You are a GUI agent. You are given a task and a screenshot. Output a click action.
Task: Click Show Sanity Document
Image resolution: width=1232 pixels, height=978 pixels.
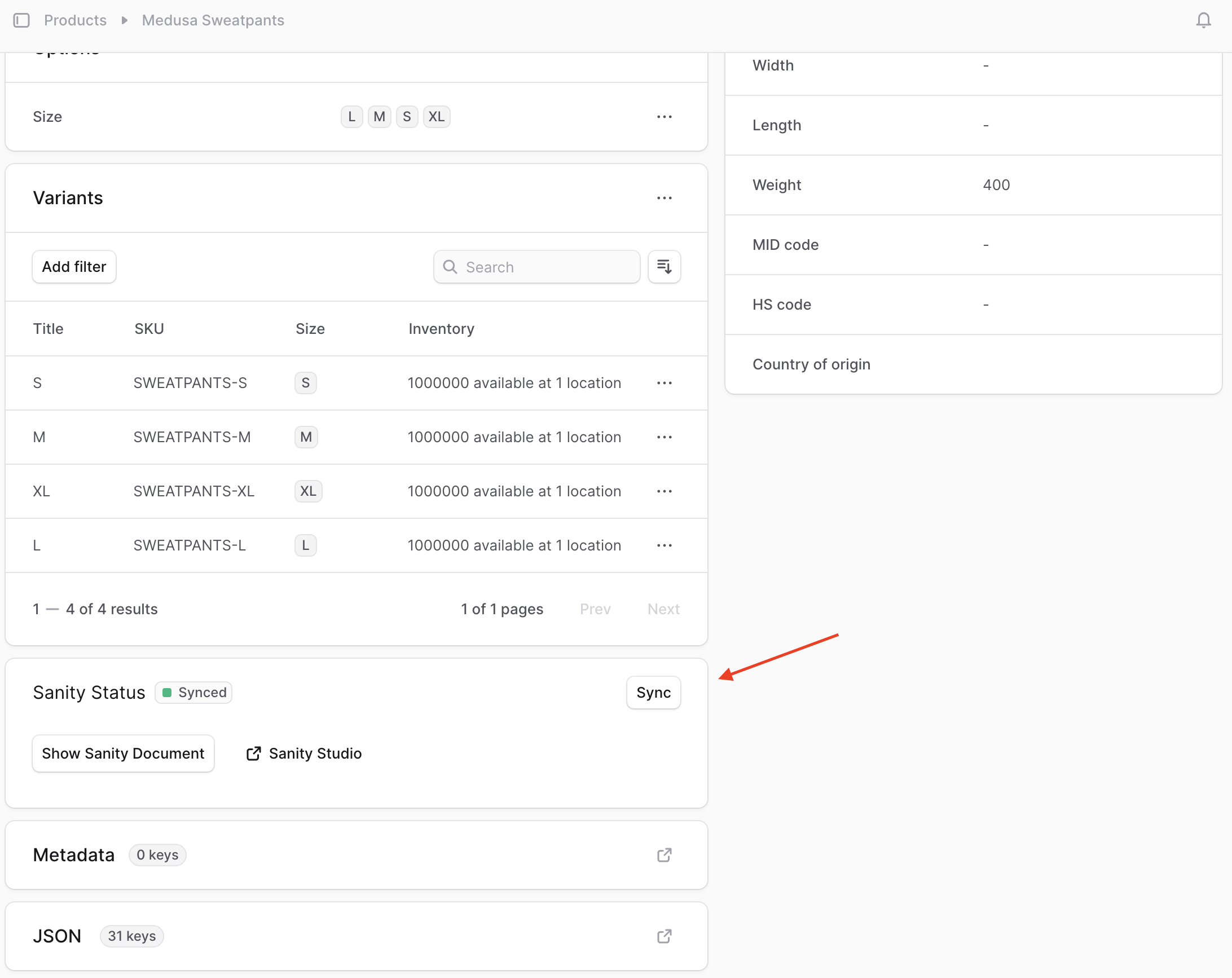point(123,754)
